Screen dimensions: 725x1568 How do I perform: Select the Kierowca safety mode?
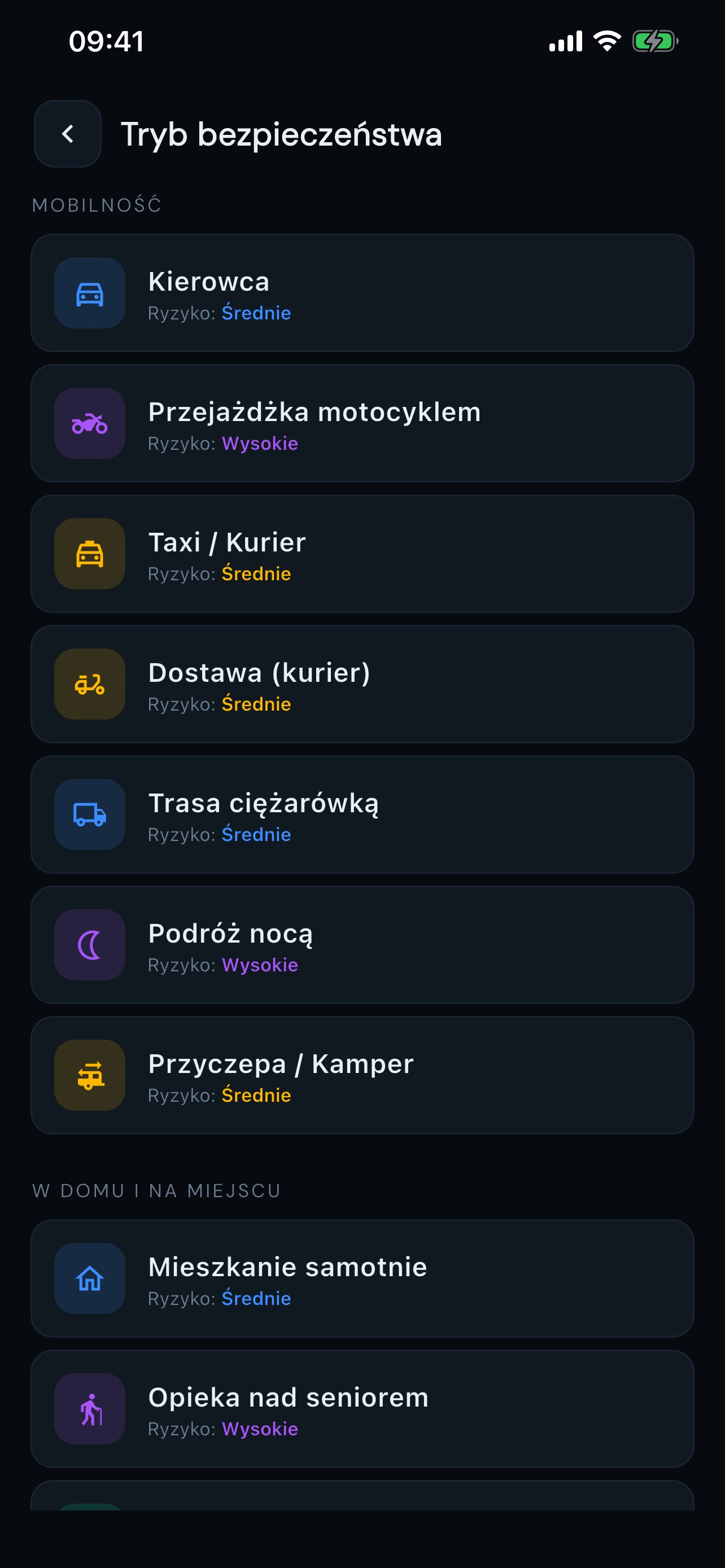[362, 294]
